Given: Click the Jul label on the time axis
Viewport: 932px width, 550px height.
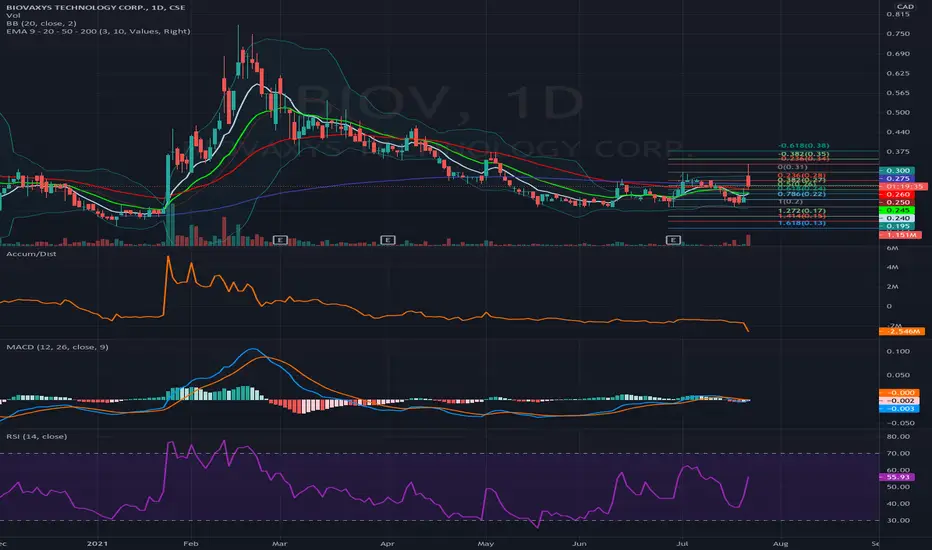Looking at the screenshot, I should tap(682, 543).
